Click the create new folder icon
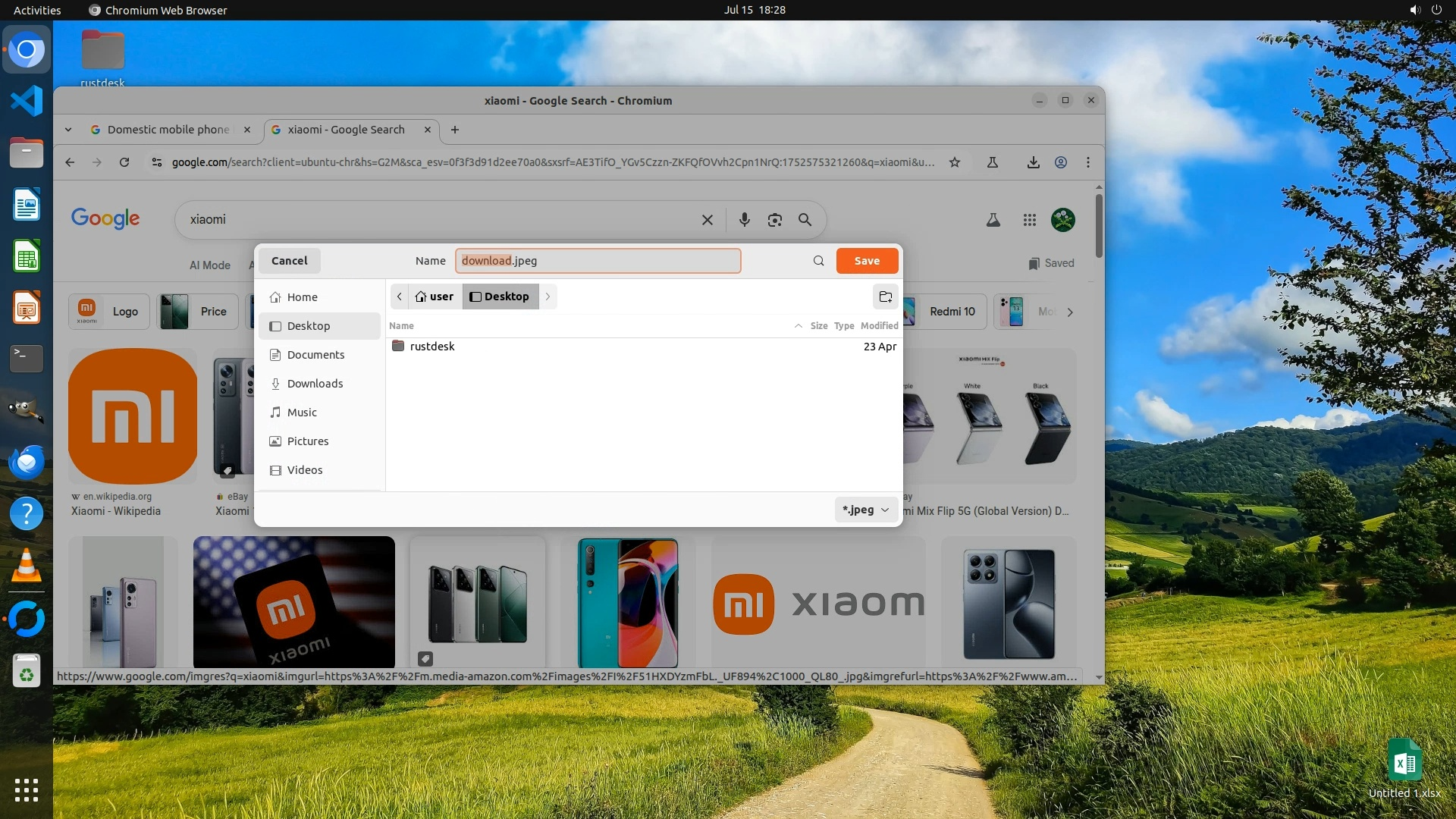 (885, 297)
